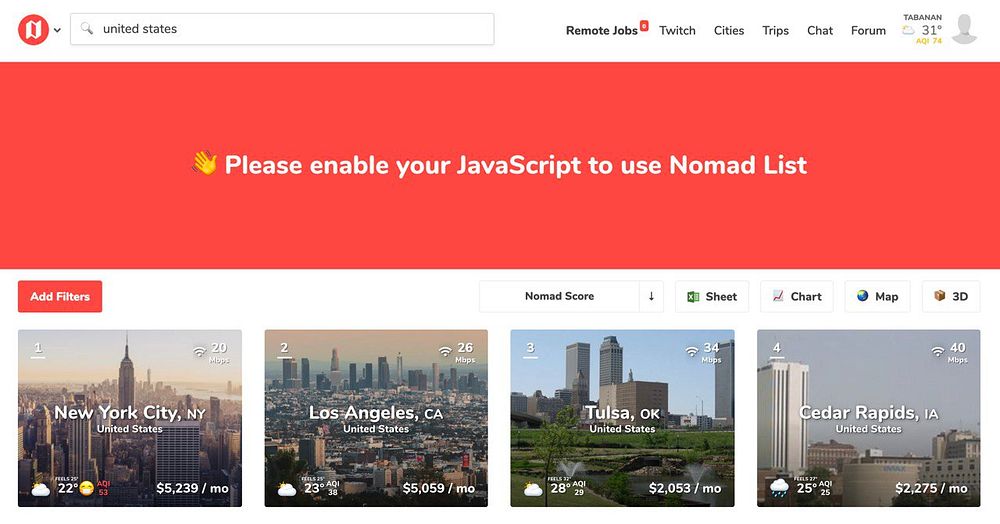Open the New York City card
This screenshot has height=524, width=1000.
pos(130,418)
